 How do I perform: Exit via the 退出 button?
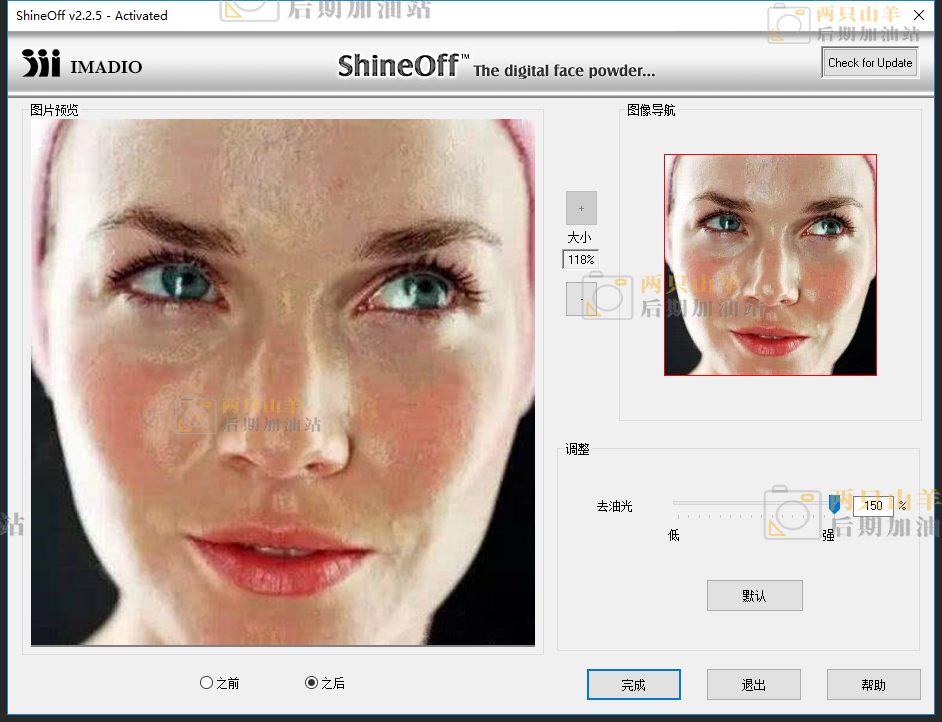pos(753,685)
